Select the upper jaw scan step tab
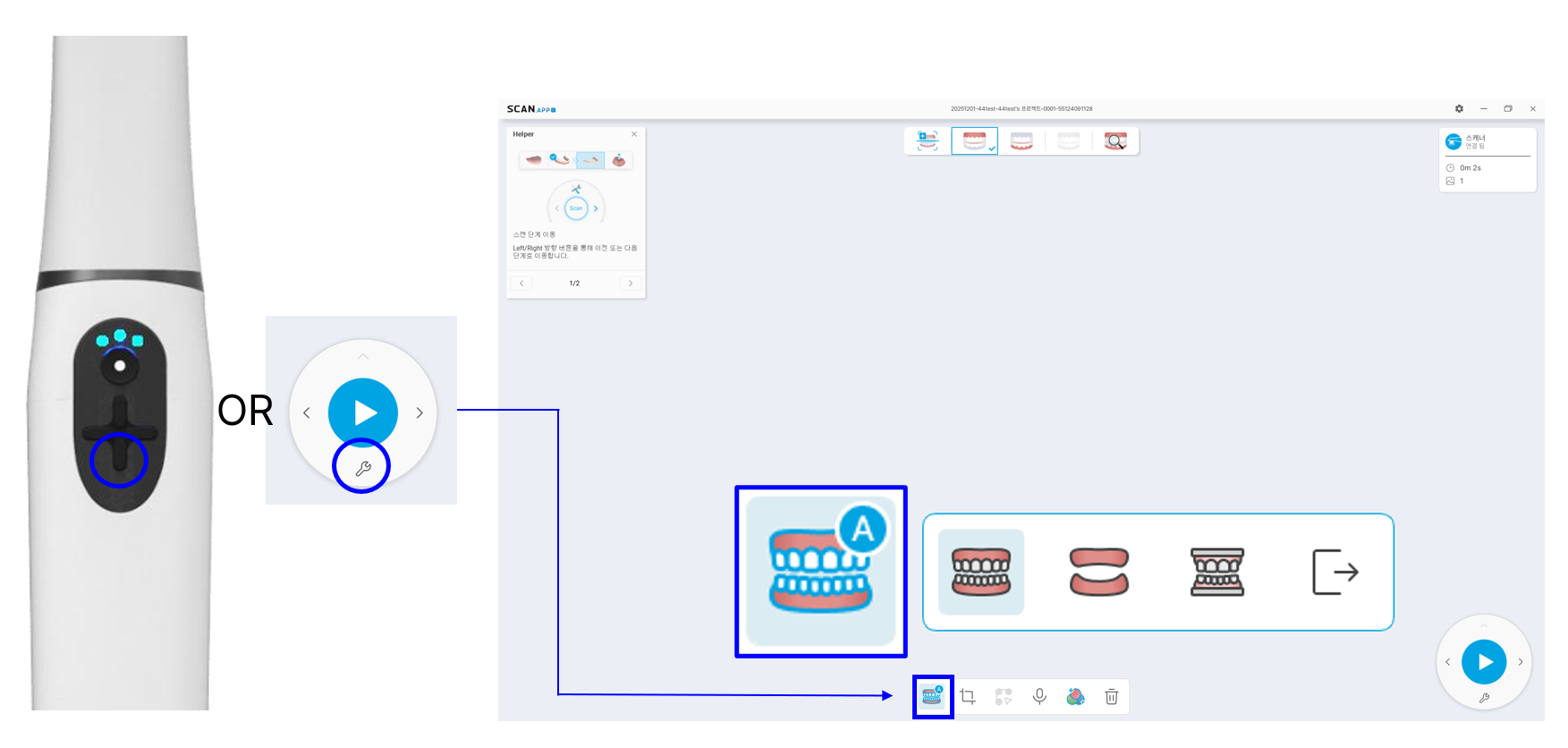Image resolution: width=1568 pixels, height=748 pixels. (974, 141)
